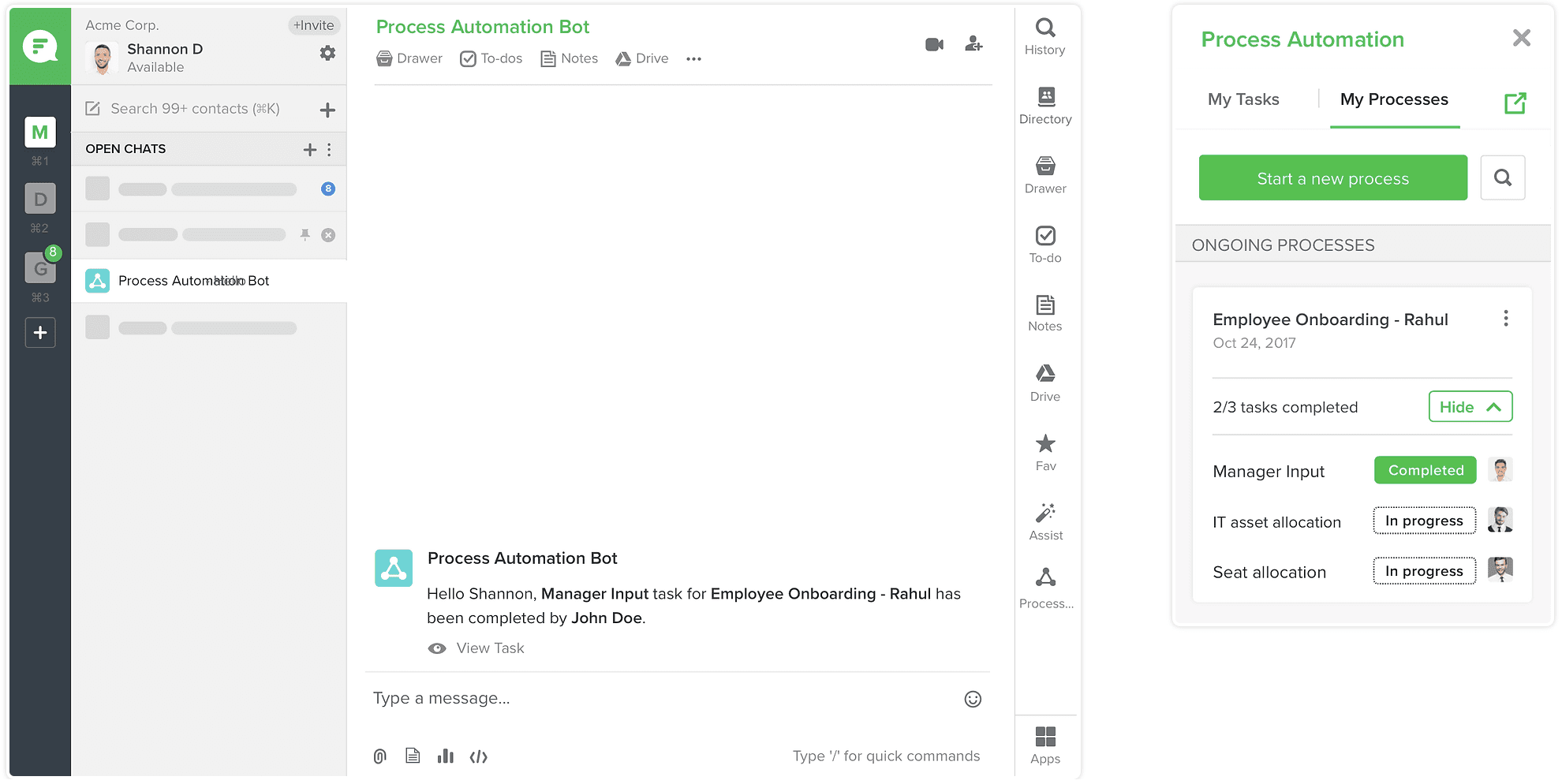
Task: Attach a file with the paperclip icon
Action: (x=380, y=756)
